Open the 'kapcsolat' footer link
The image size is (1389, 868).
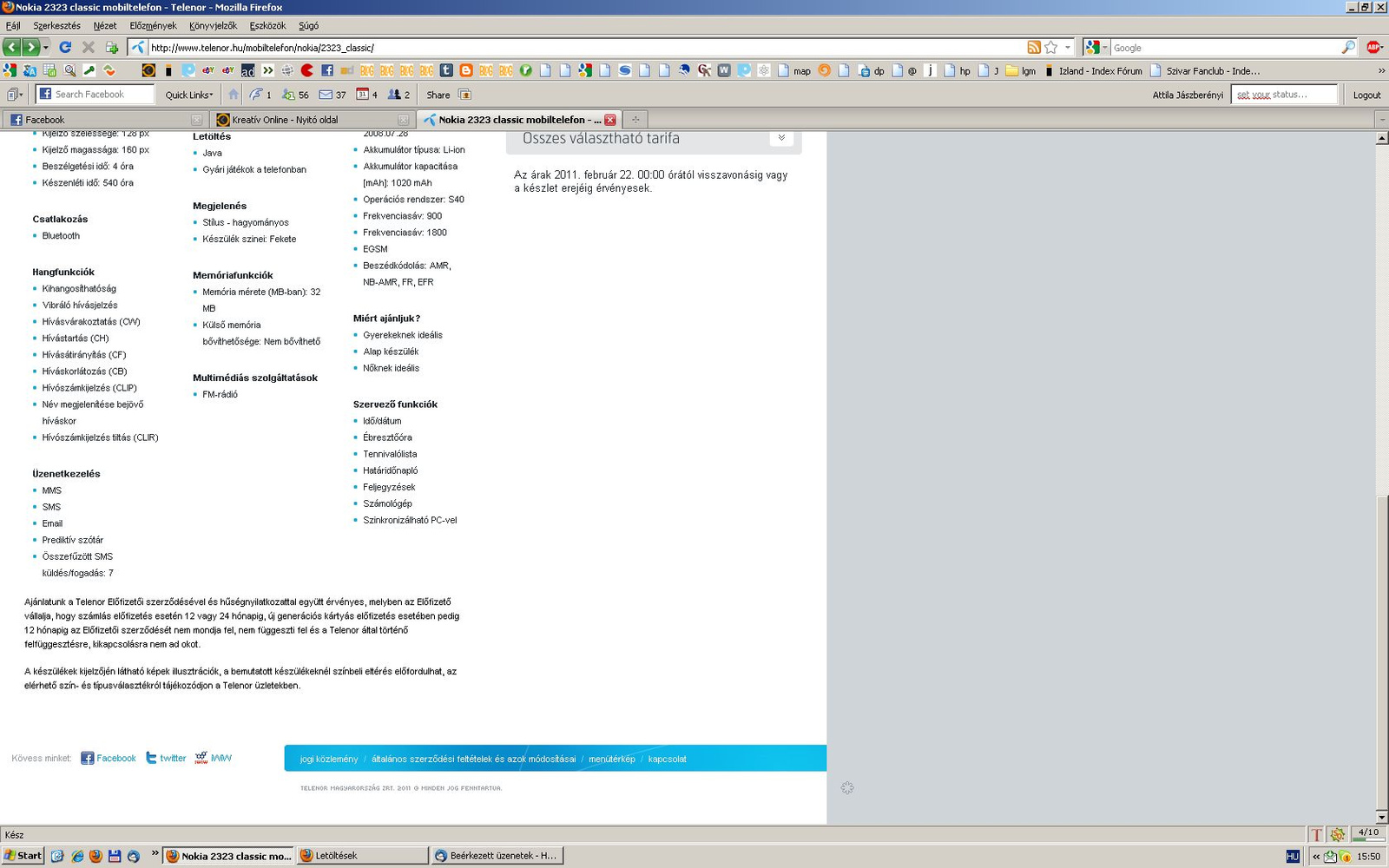[x=667, y=759]
